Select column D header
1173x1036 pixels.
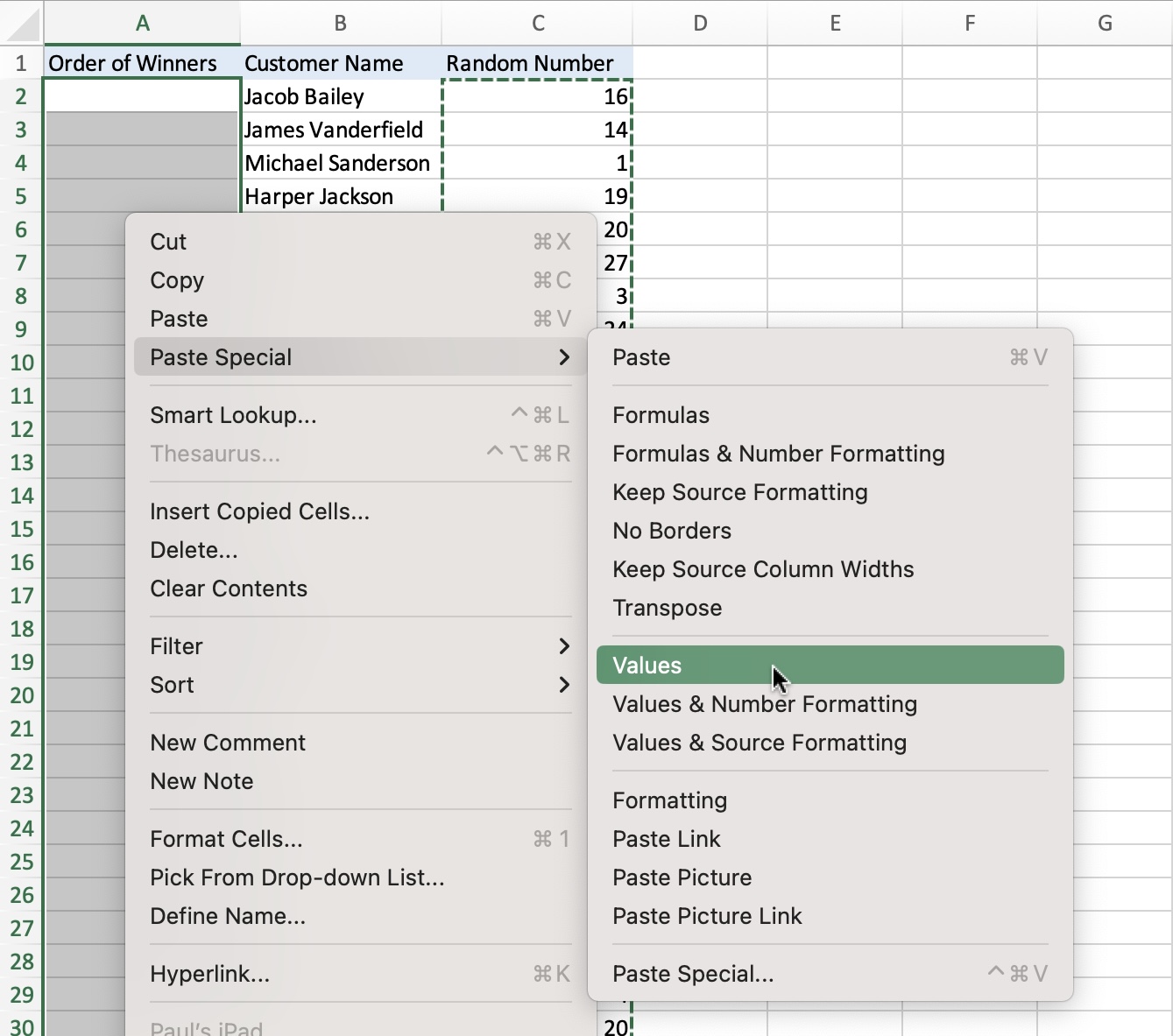click(700, 24)
